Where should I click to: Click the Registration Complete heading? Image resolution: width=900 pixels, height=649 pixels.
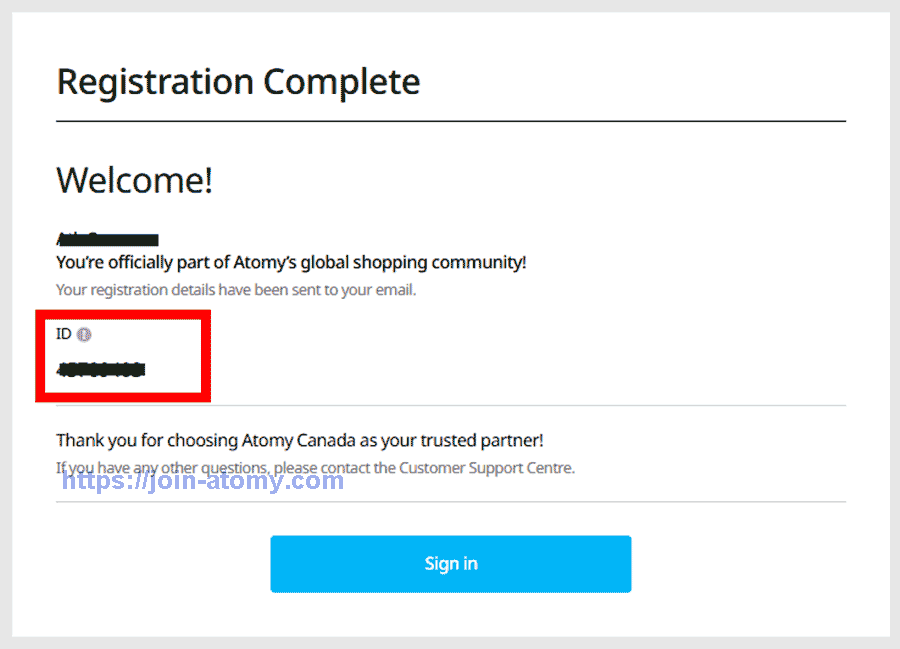tap(238, 81)
